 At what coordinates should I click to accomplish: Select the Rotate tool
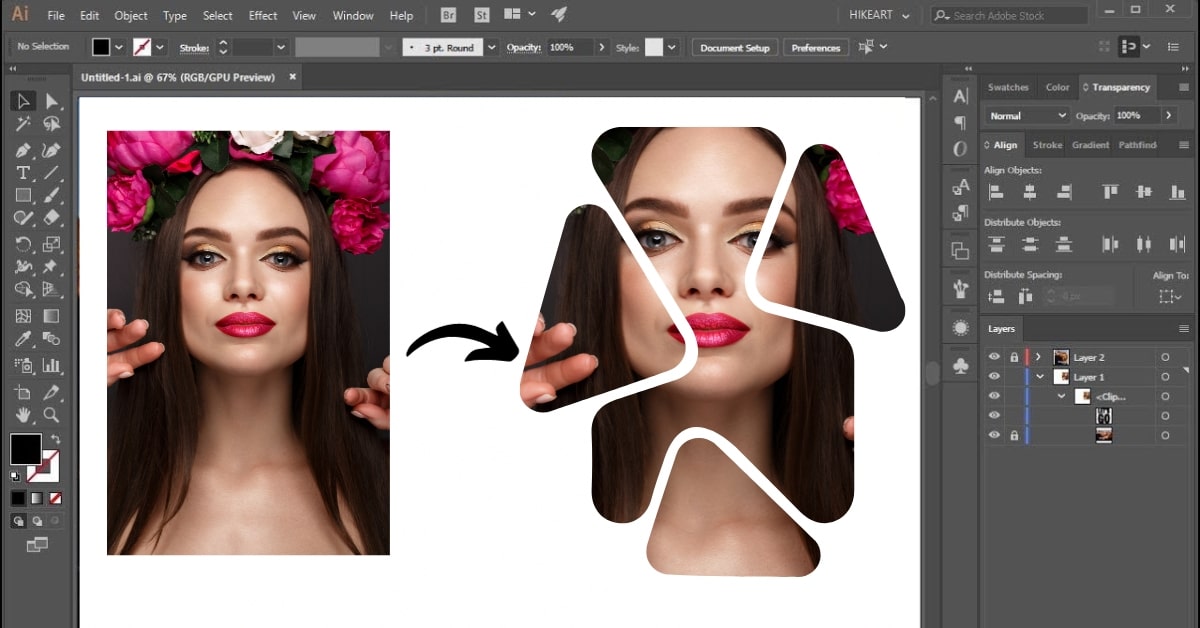pyautogui.click(x=23, y=244)
